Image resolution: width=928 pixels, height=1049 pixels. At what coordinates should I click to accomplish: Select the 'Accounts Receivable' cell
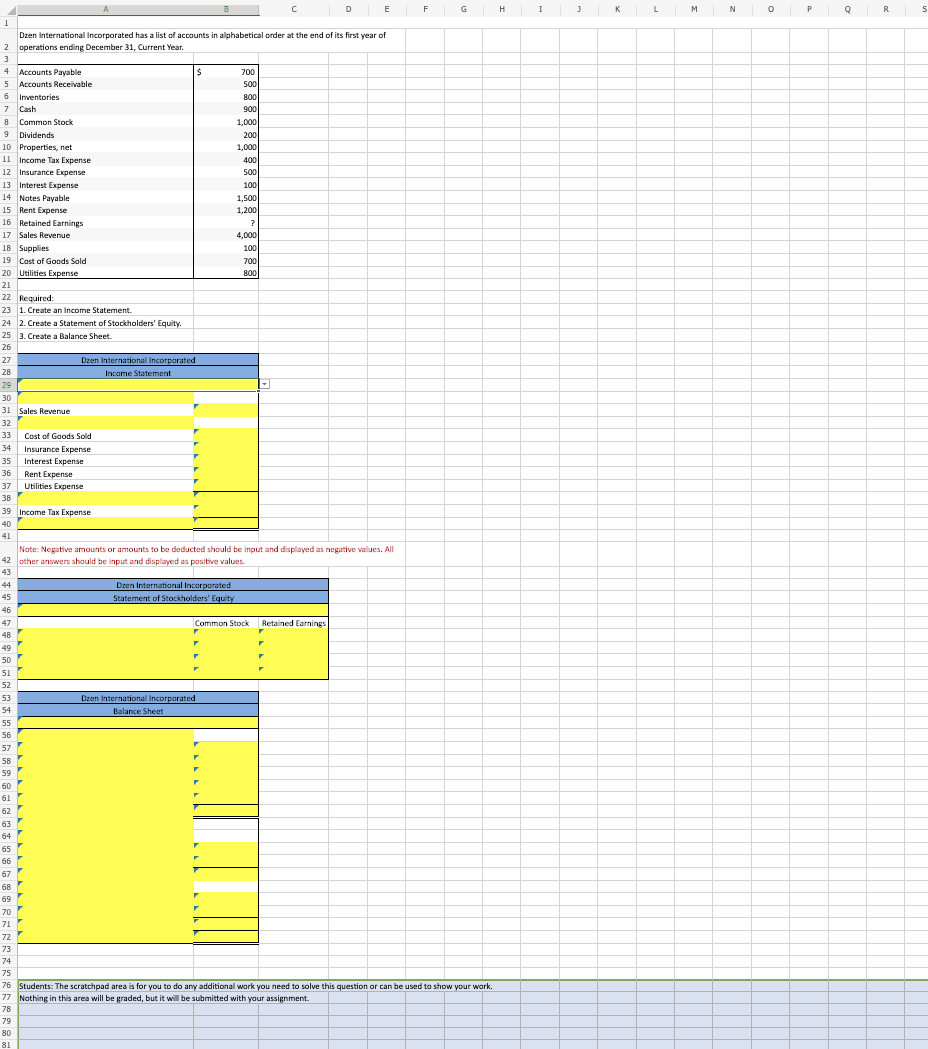point(105,84)
